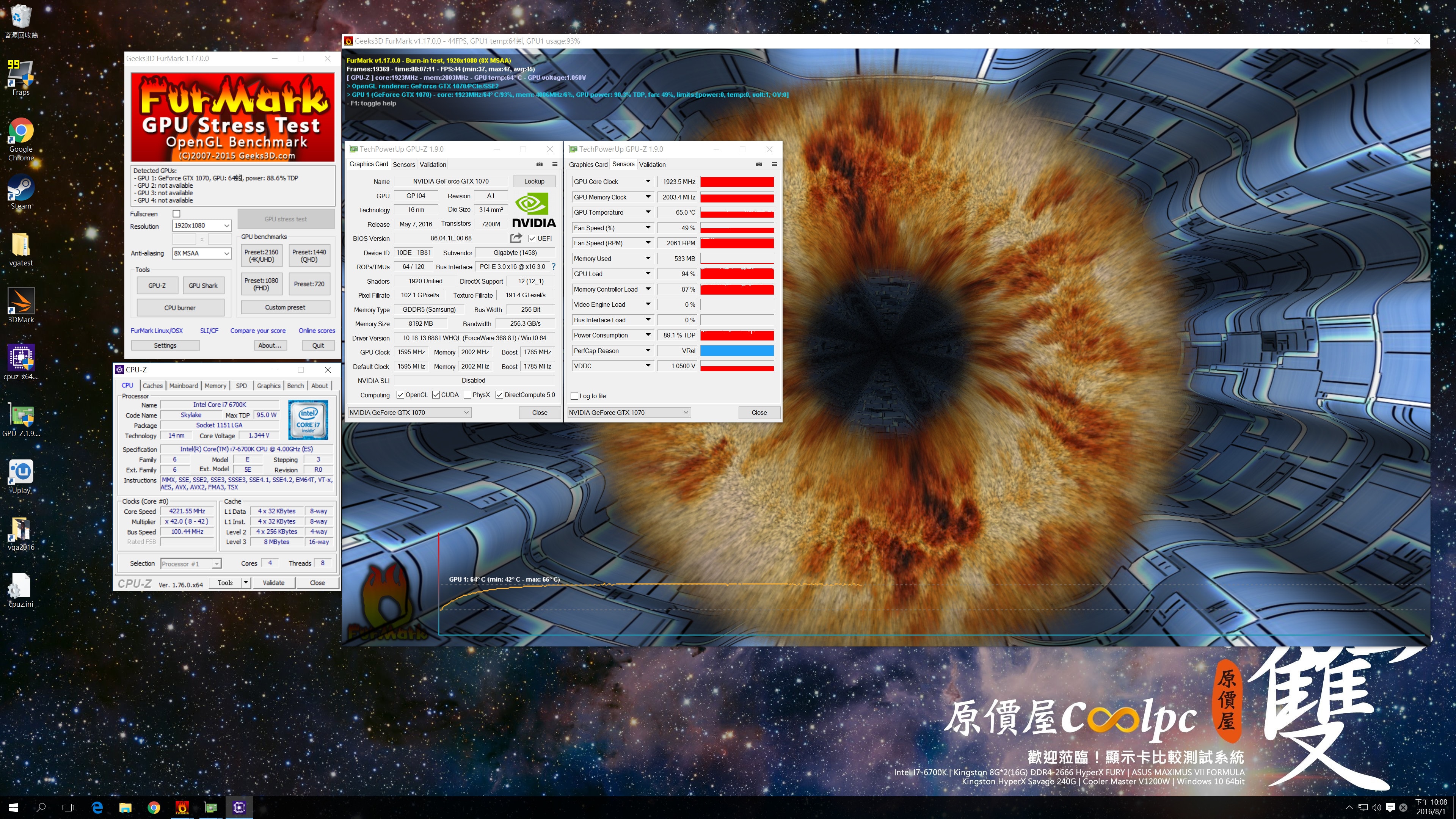Open the hamburger menu in GPU-Z Graphics Card window
1456x819 pixels.
(555, 165)
